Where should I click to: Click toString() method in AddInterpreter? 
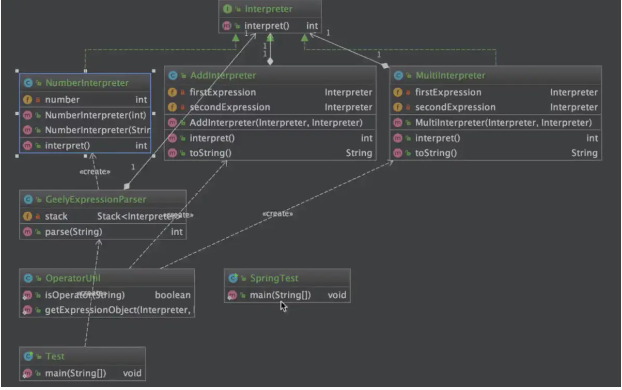pyautogui.click(x=270, y=153)
